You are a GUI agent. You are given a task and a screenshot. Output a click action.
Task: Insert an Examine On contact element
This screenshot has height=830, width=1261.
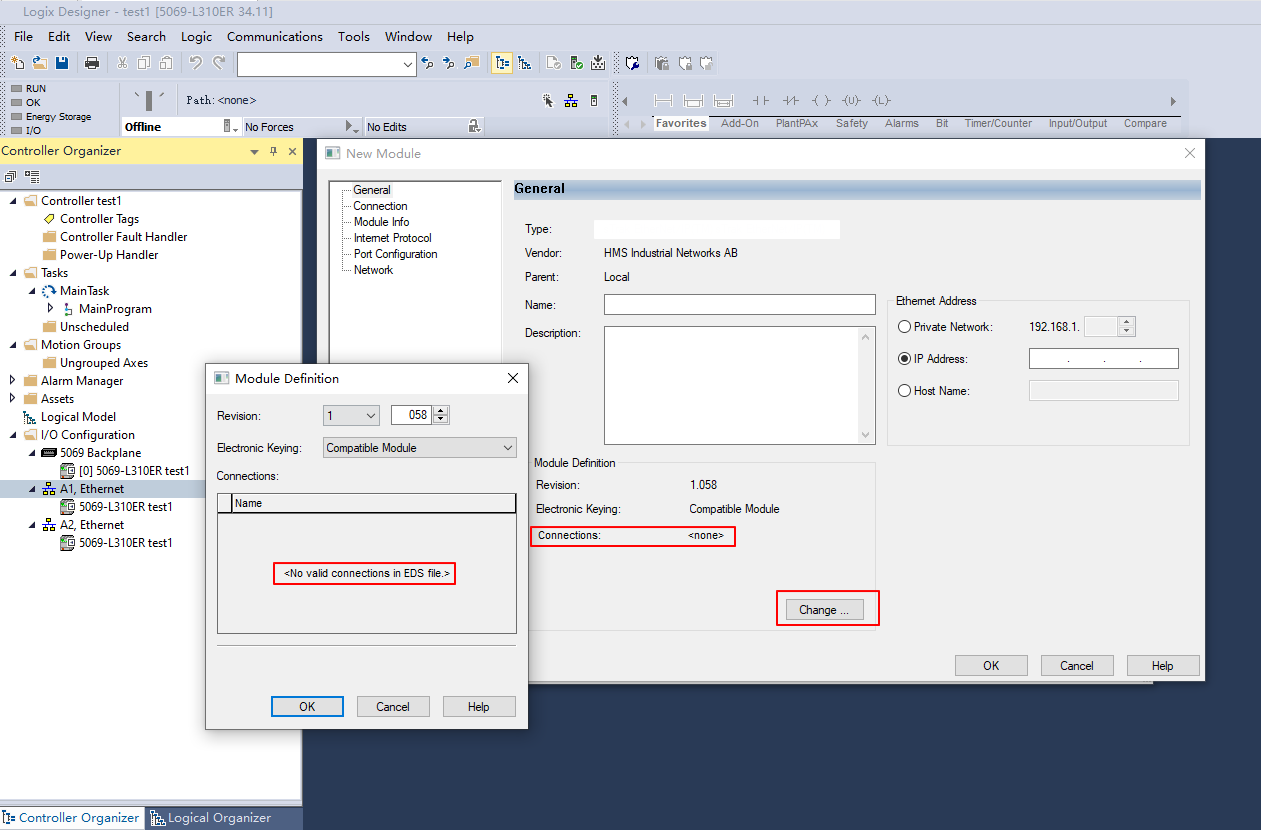click(761, 100)
